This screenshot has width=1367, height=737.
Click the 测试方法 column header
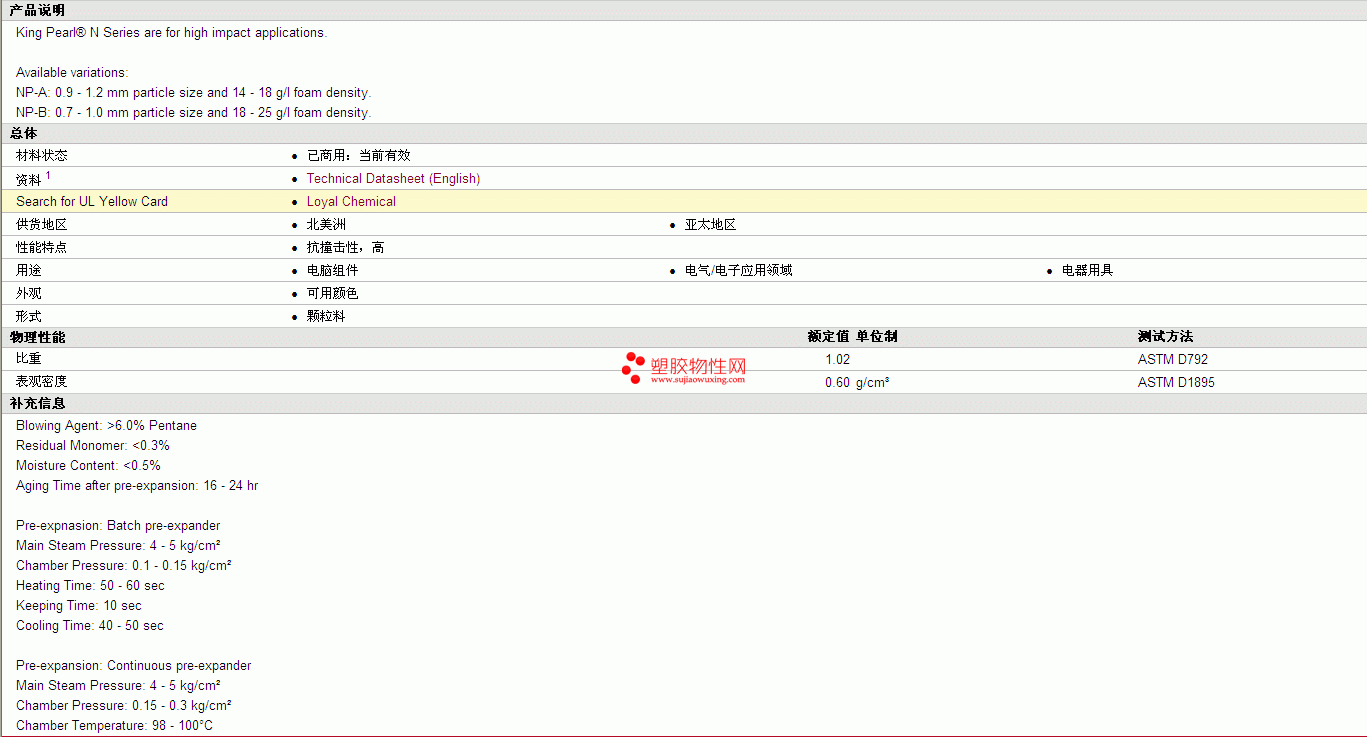(1166, 336)
